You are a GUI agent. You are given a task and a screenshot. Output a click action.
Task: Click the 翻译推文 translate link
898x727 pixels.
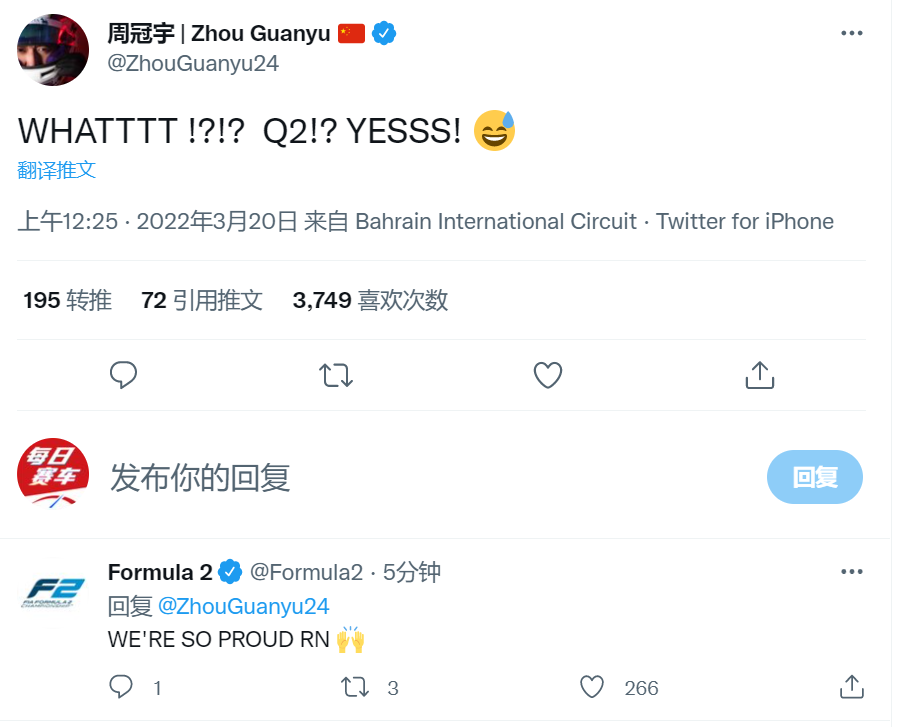pyautogui.click(x=57, y=170)
